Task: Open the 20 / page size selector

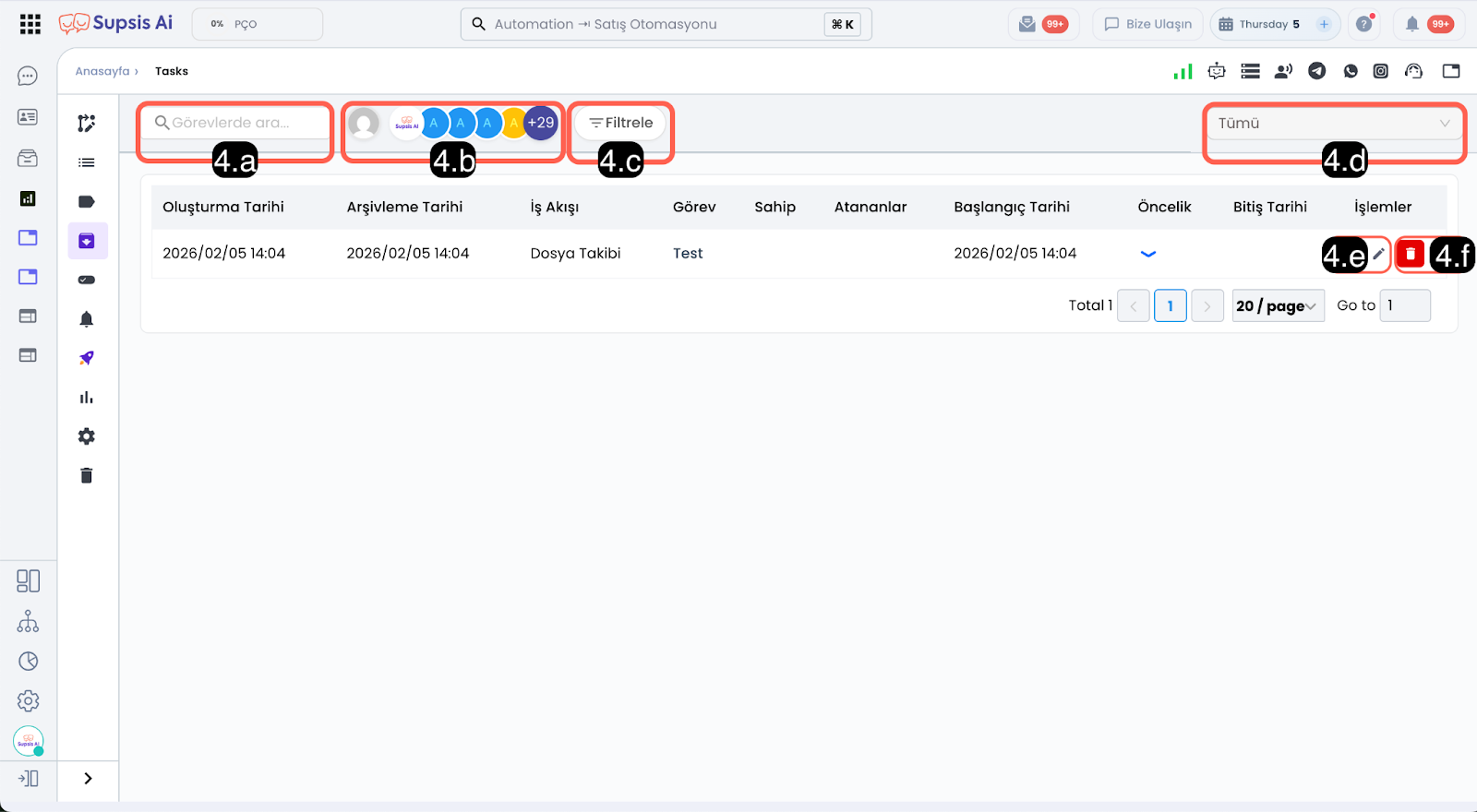Action: (1278, 305)
